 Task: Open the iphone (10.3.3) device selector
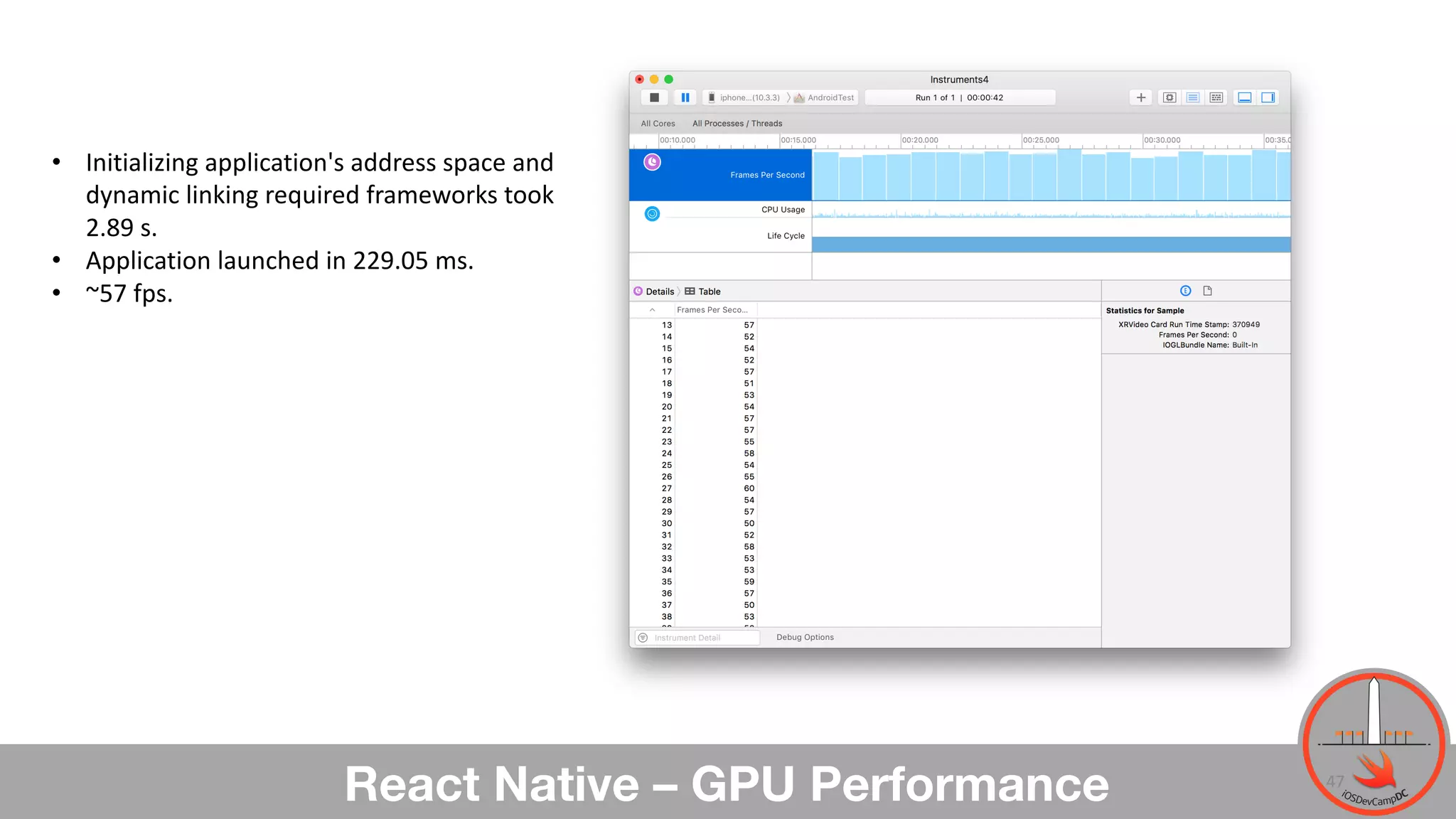point(744,98)
